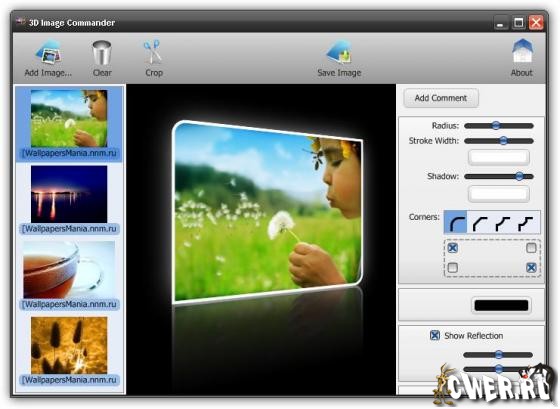This screenshot has height=409, width=560.
Task: Adjust the second slider under Show Reflection
Action: pyautogui.click(x=498, y=369)
